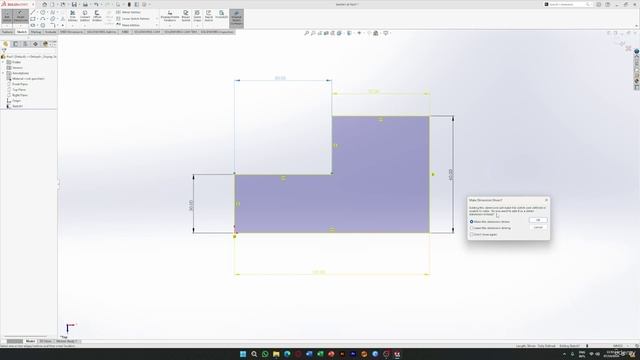Screen dimensions: 640x360
Task: Click Mirror Entities in the ribbon
Action: 128,12
